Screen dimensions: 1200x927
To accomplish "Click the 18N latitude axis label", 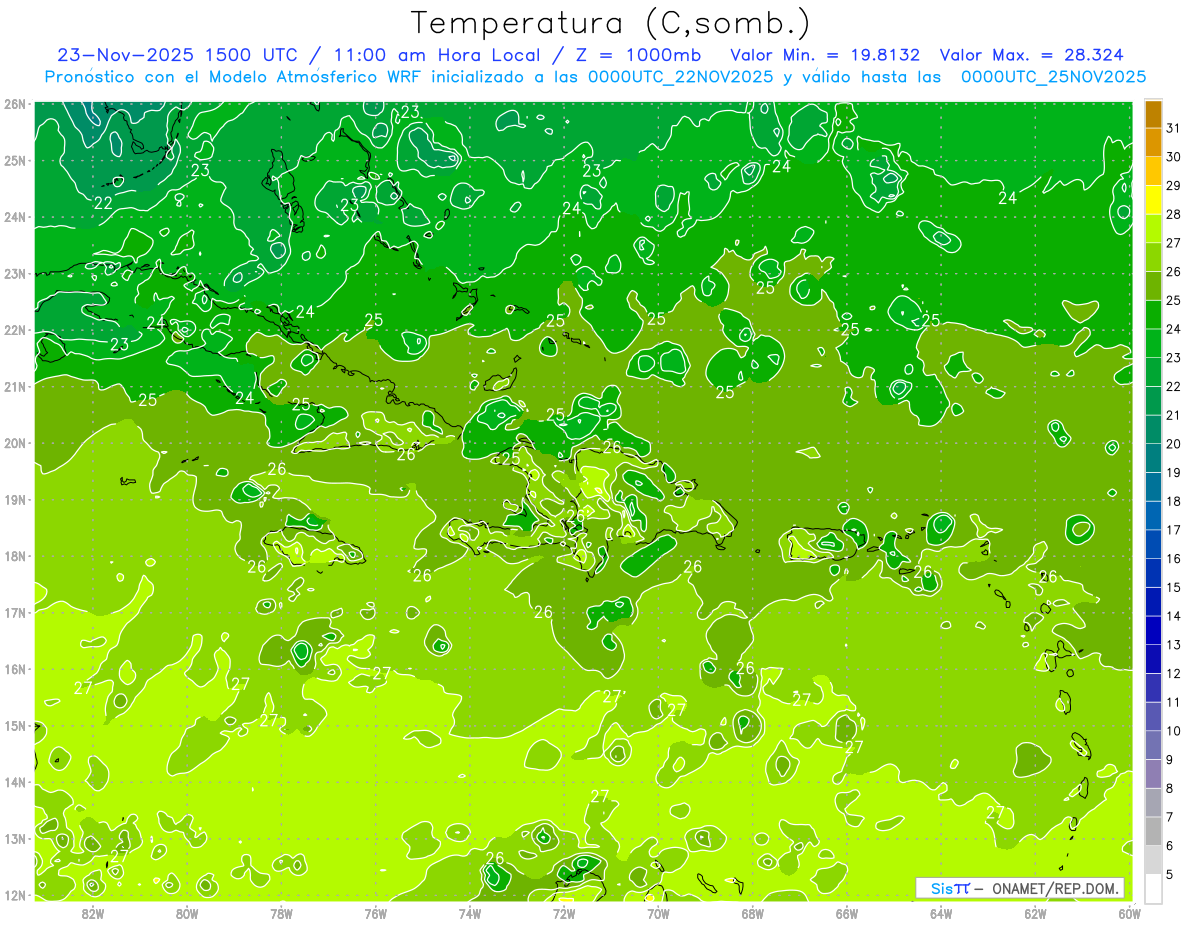I will coord(15,556).
